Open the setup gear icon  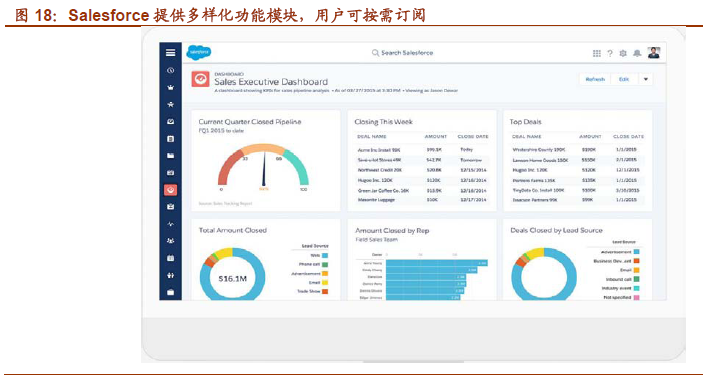(623, 53)
